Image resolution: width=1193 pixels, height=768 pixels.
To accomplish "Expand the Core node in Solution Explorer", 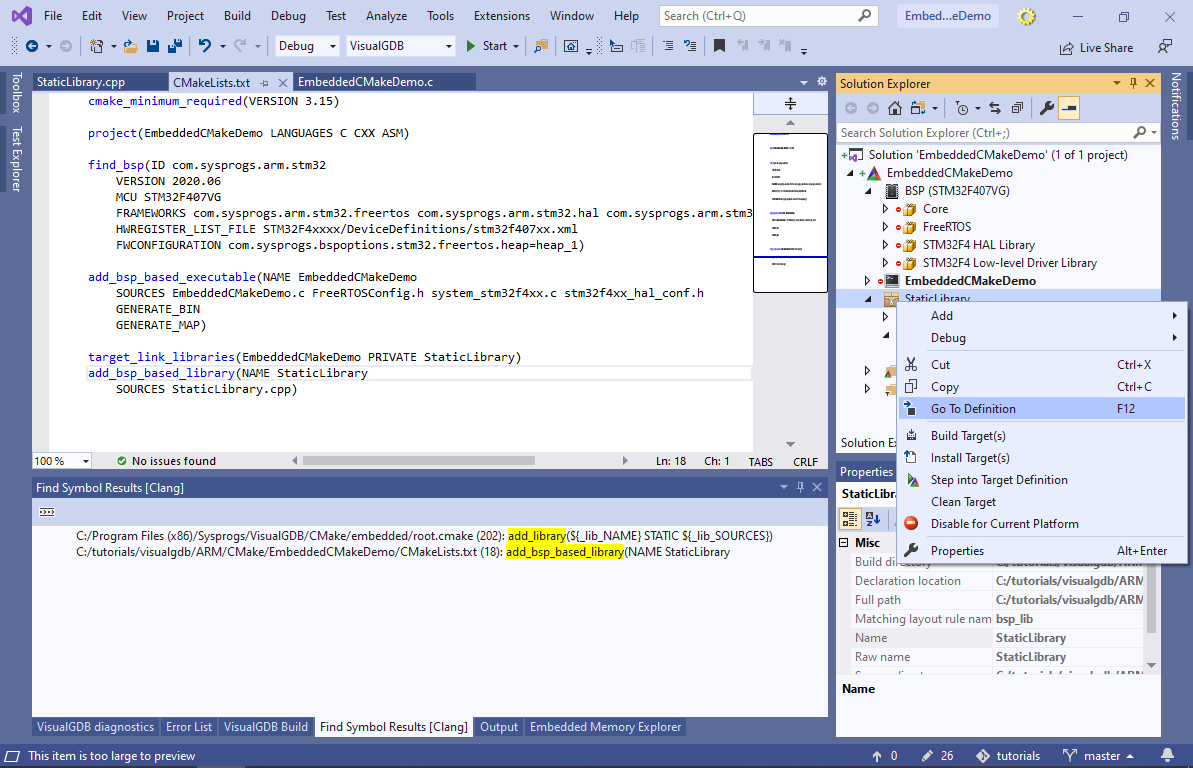I will (x=885, y=209).
